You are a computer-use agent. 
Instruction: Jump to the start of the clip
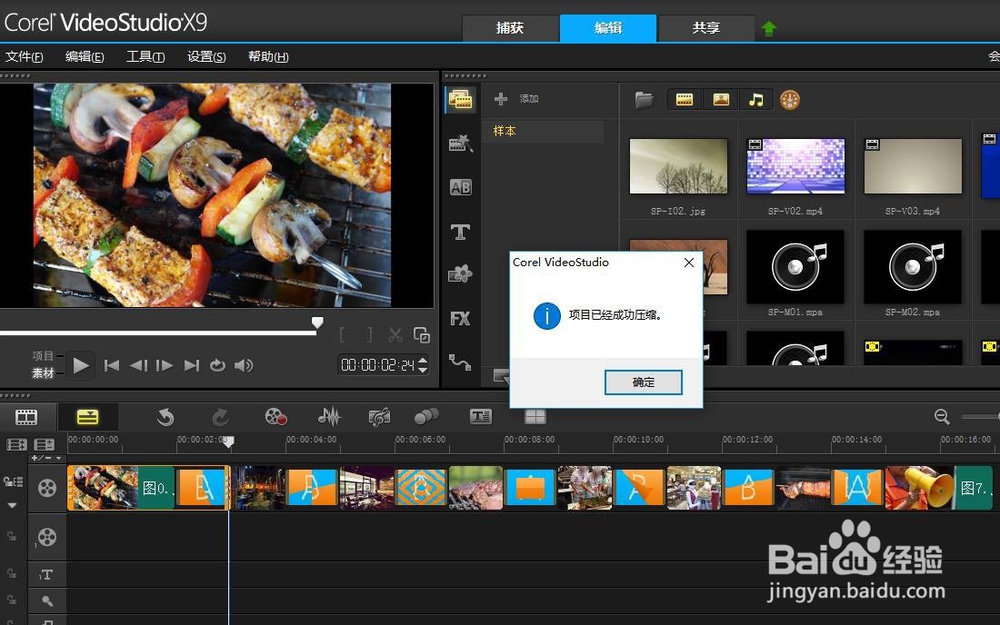112,365
